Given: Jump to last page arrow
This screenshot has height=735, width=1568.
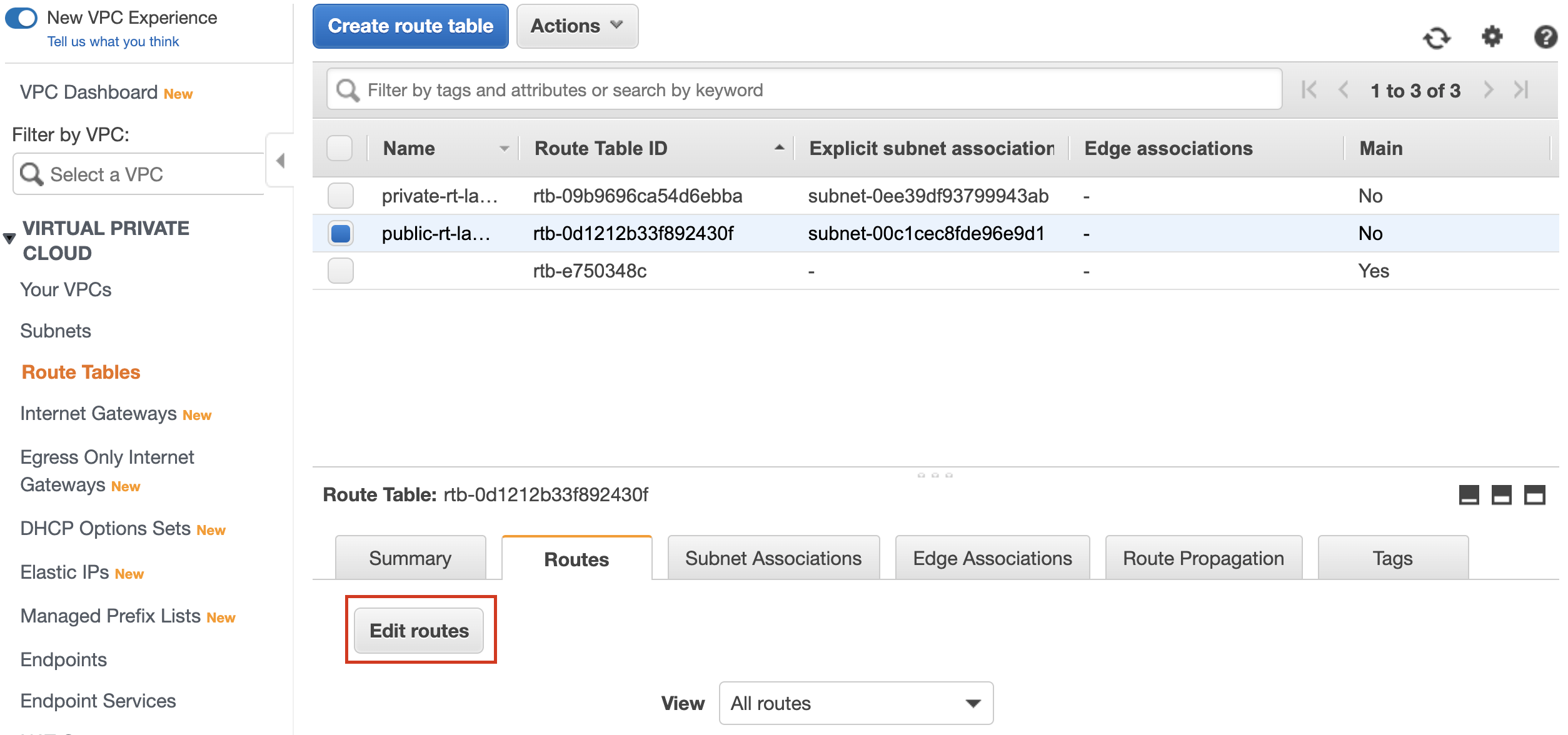Looking at the screenshot, I should point(1521,90).
